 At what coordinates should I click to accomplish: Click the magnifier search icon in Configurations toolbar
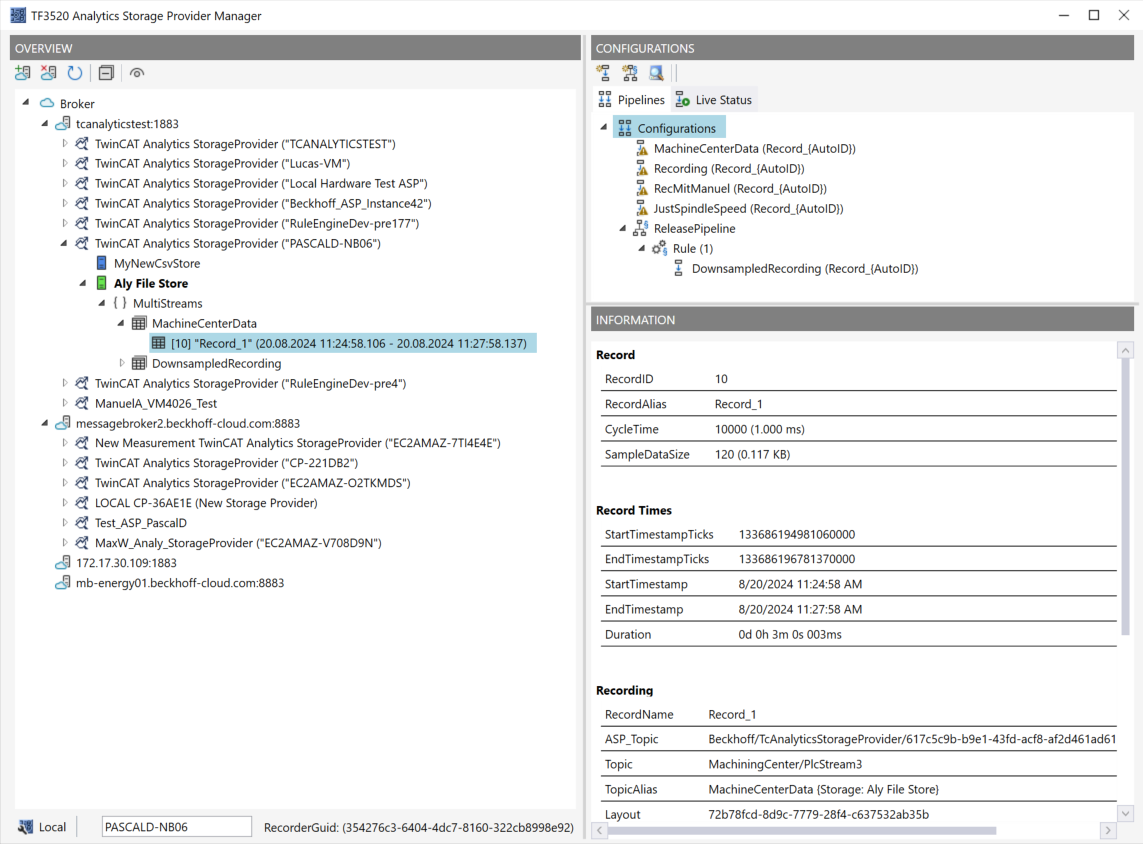pos(656,73)
